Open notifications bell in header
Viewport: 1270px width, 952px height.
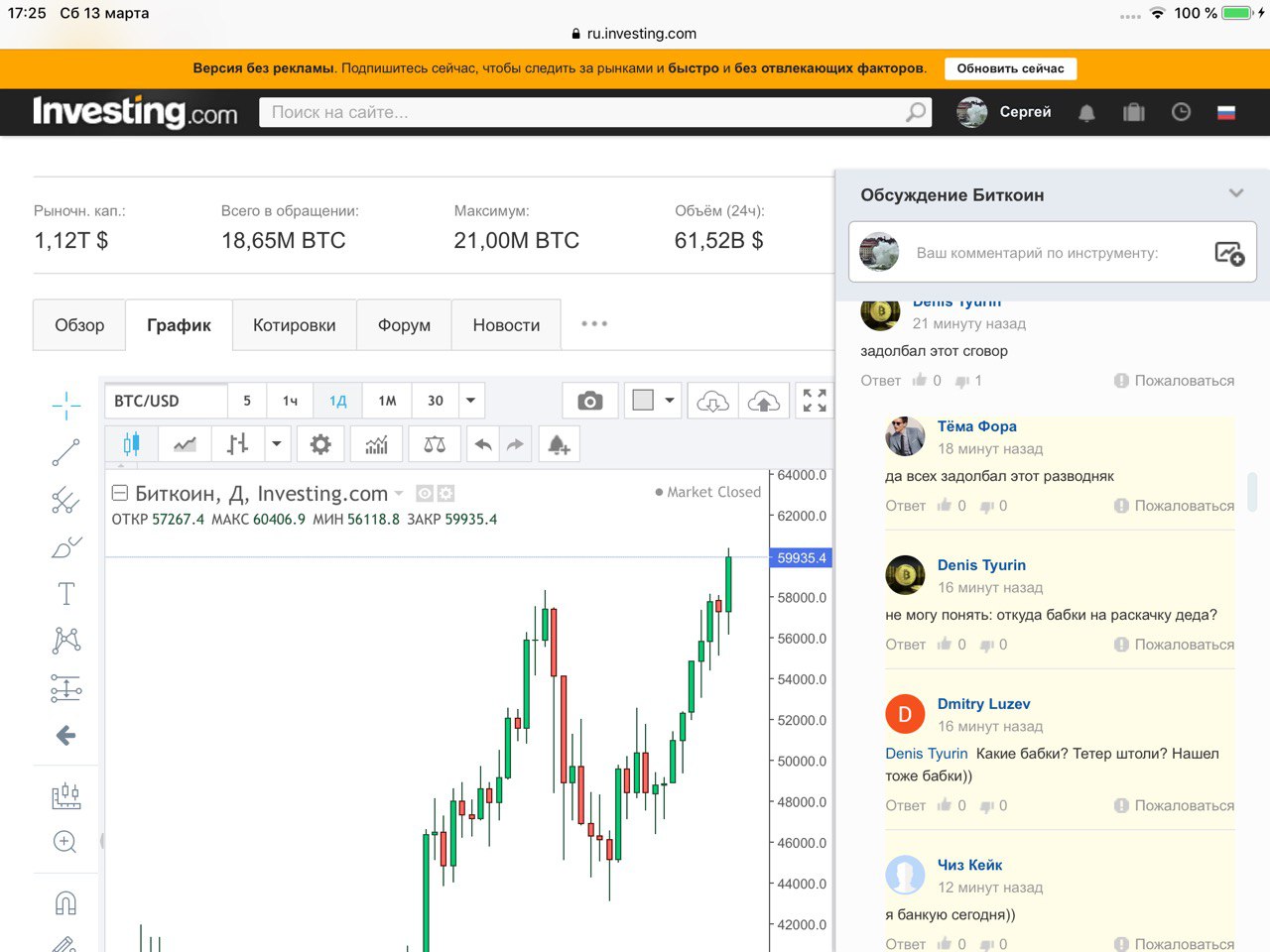click(x=1086, y=112)
